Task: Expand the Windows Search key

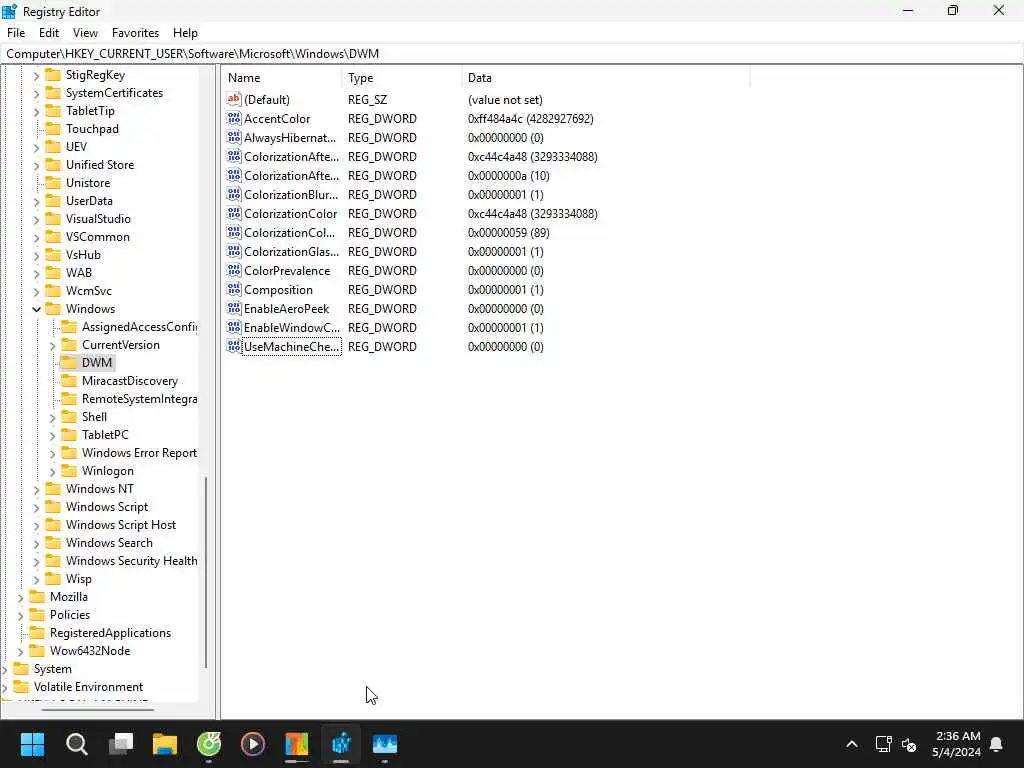Action: 37,543
